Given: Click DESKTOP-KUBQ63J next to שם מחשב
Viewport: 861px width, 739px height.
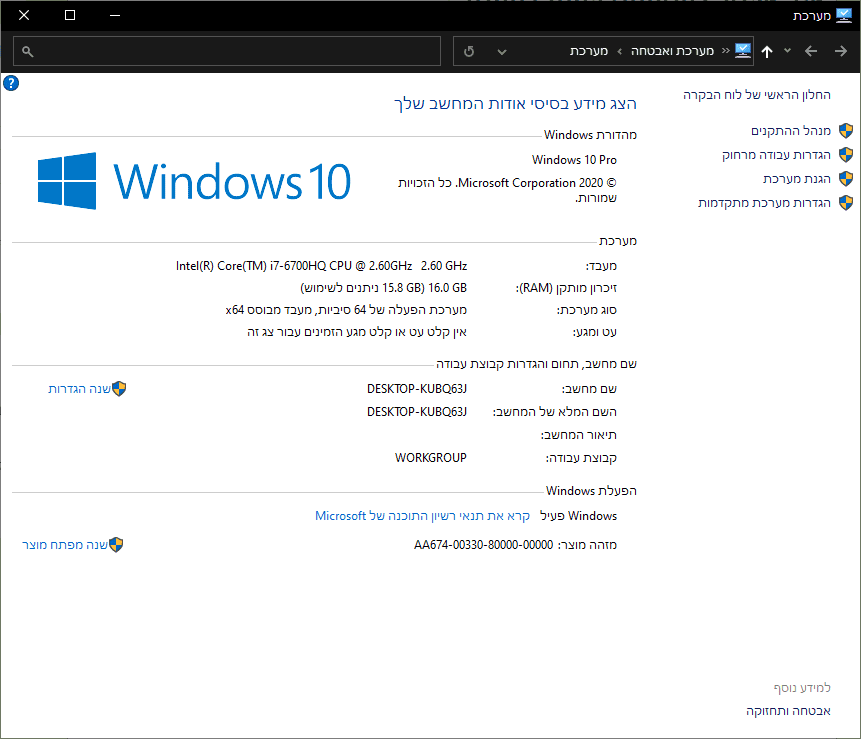Looking at the screenshot, I should pyautogui.click(x=417, y=389).
